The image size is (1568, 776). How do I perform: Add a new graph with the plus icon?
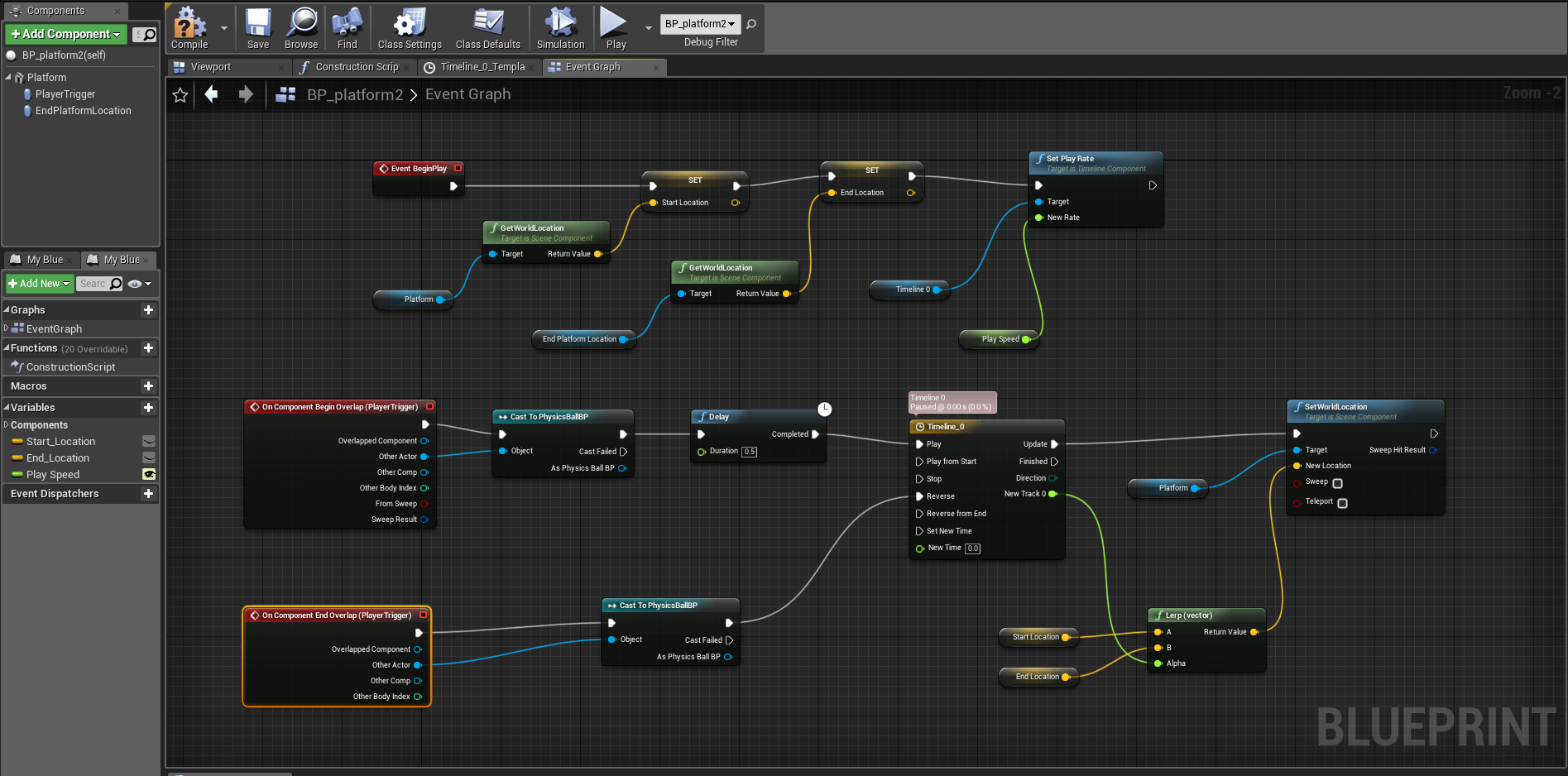[149, 309]
